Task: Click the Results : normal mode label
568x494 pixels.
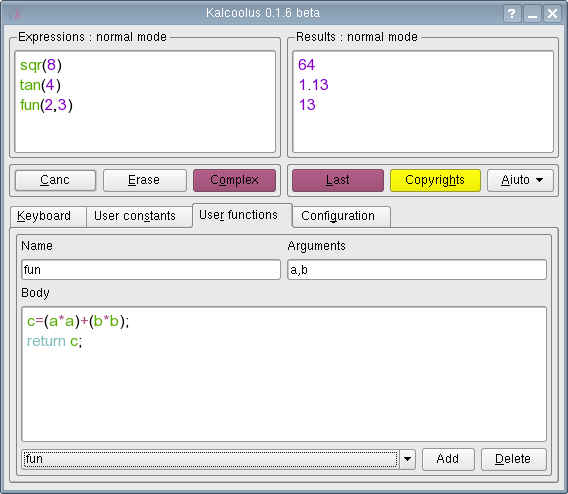Action: [x=357, y=37]
